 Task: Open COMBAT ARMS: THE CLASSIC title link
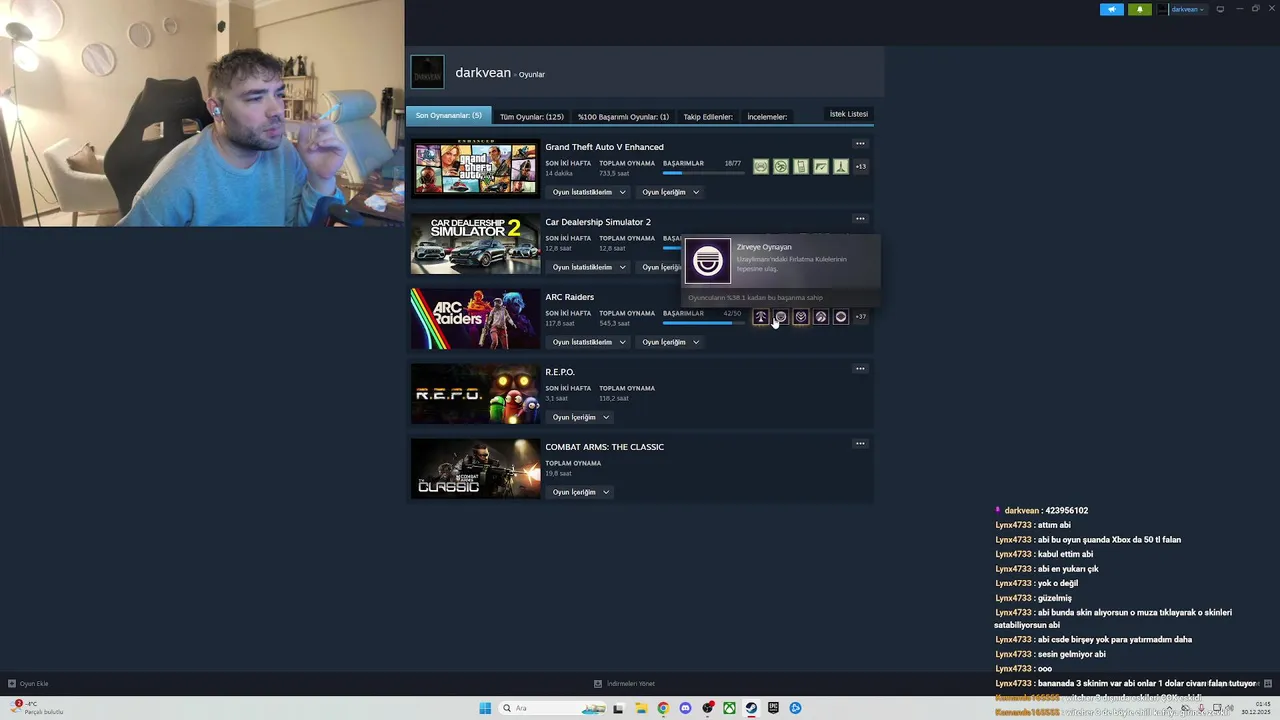[604, 447]
